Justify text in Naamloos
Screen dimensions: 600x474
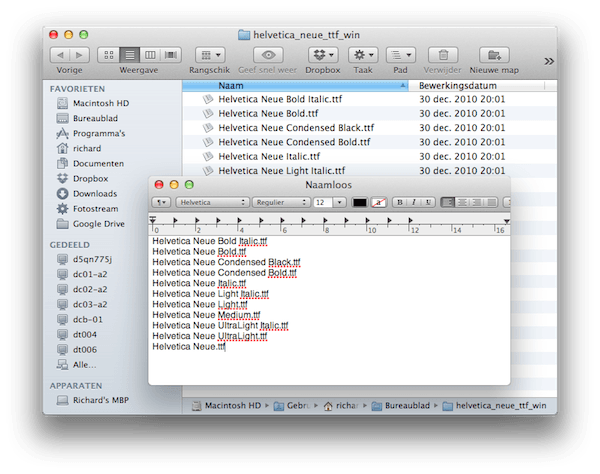492,202
